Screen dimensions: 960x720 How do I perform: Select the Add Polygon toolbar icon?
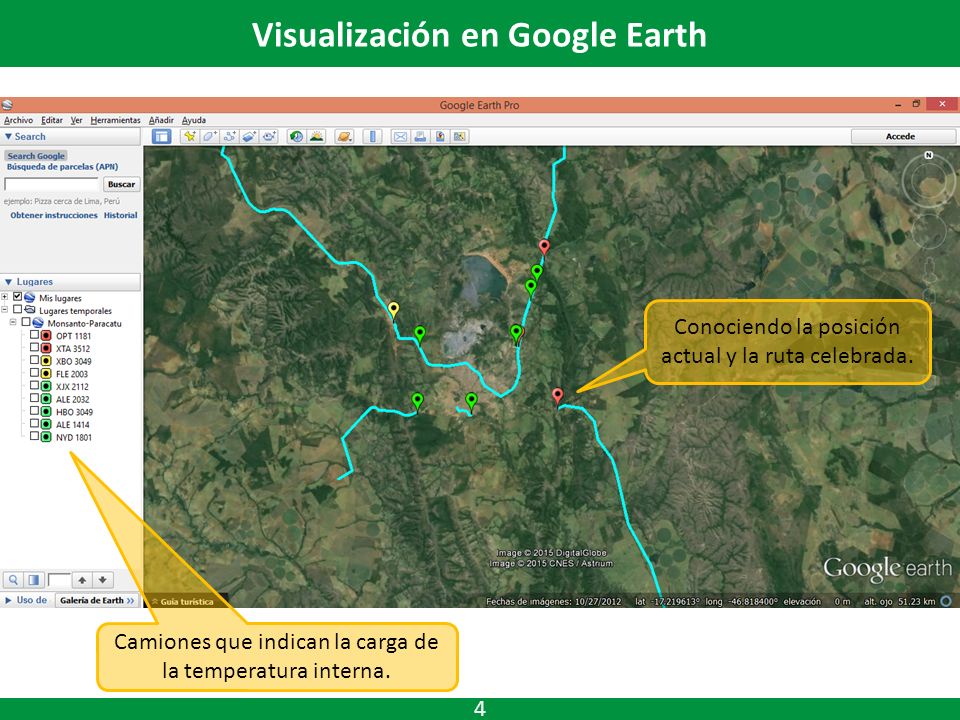click(209, 137)
